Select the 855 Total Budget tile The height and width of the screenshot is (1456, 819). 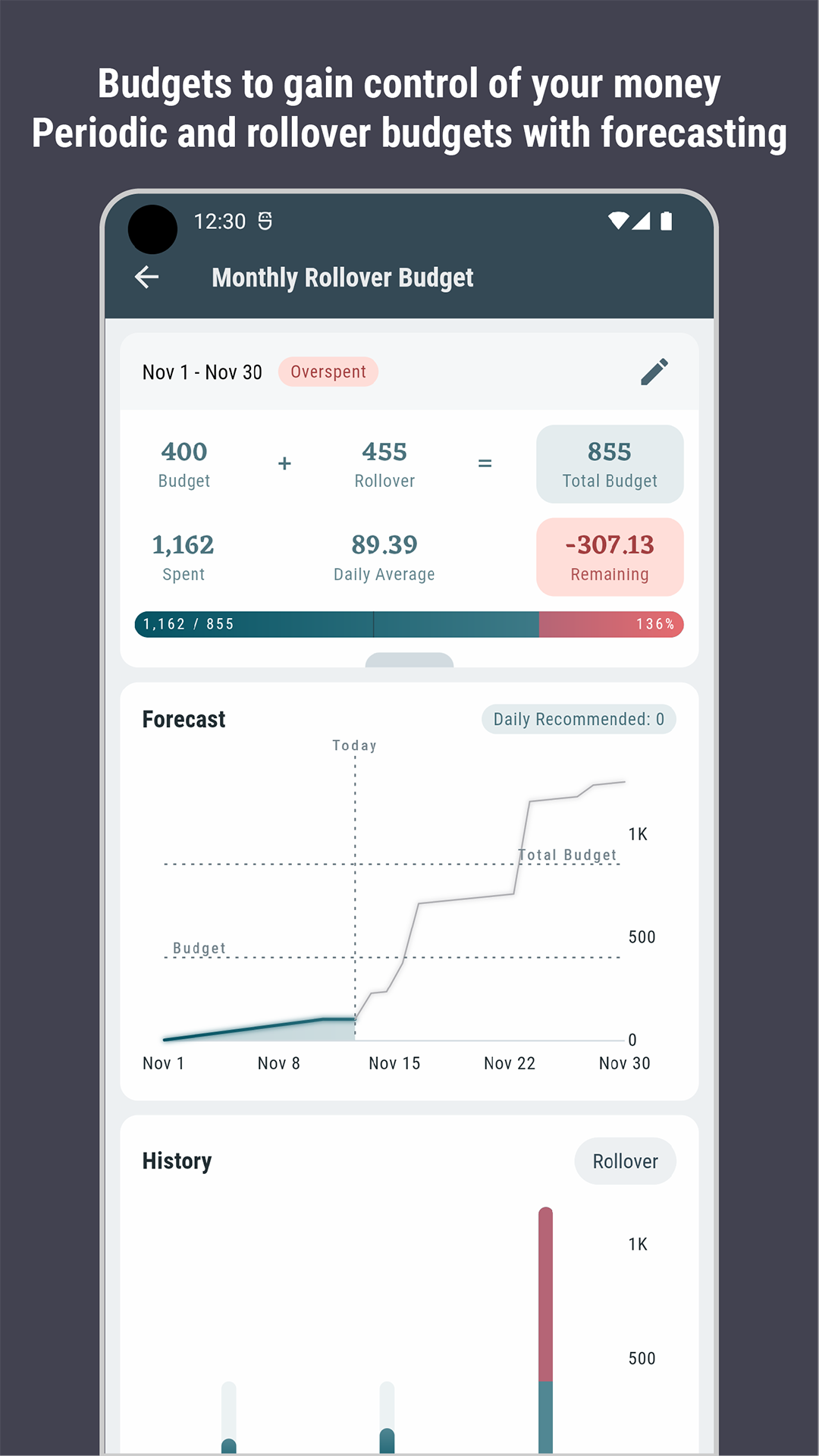(610, 464)
